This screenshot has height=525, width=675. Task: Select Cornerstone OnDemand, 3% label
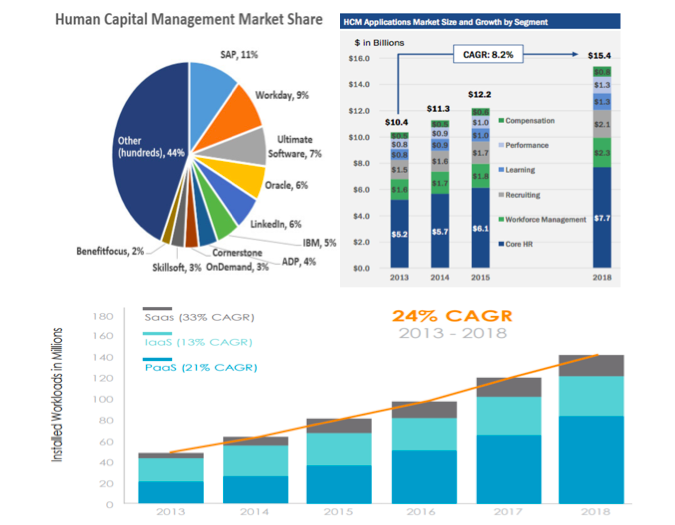pyautogui.click(x=237, y=260)
